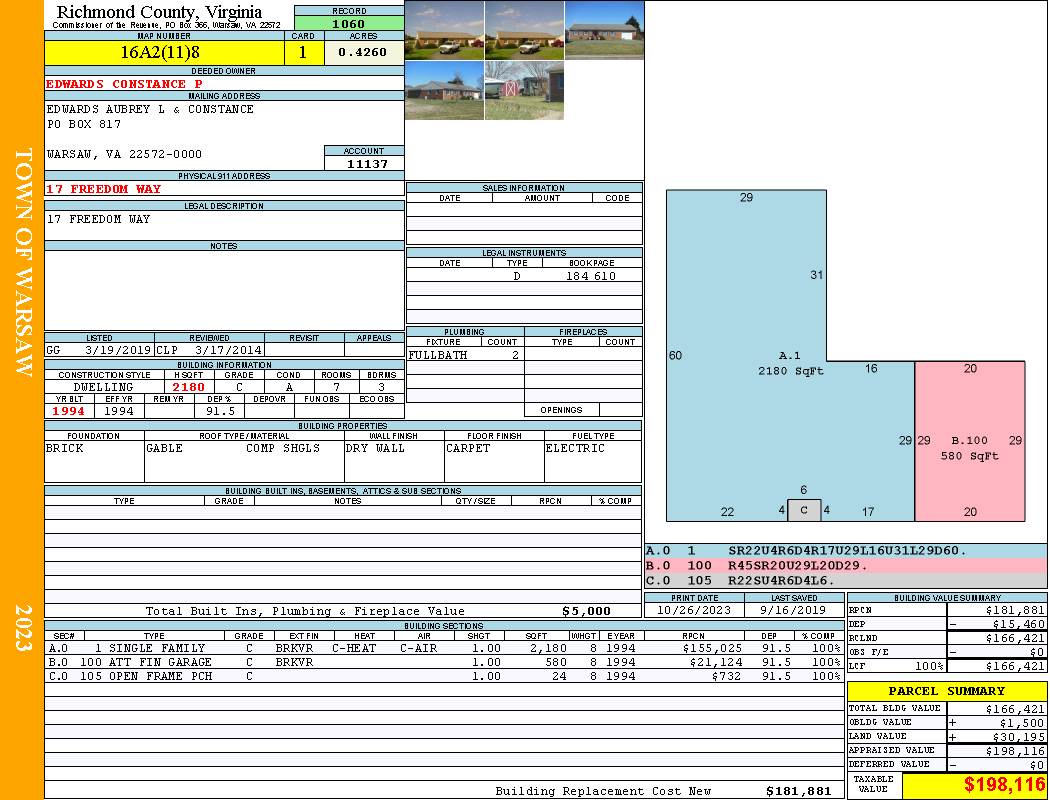Click the red taxable value $198,116
Screen dimensions: 1050x800
point(975,786)
